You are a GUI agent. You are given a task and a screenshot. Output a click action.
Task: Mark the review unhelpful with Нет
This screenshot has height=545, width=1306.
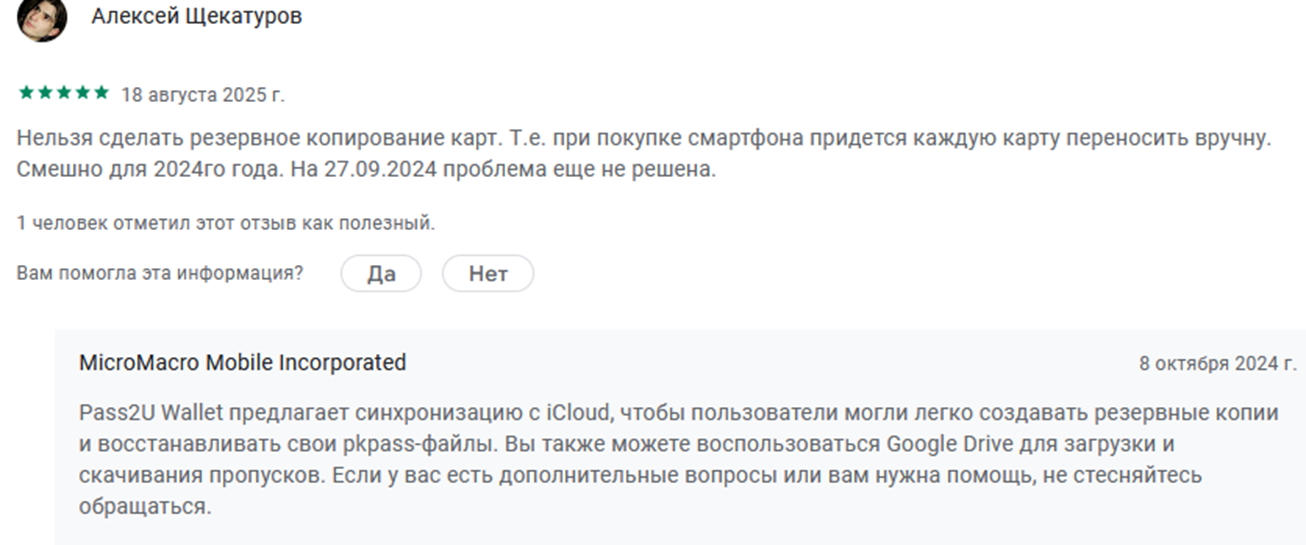pos(488,274)
